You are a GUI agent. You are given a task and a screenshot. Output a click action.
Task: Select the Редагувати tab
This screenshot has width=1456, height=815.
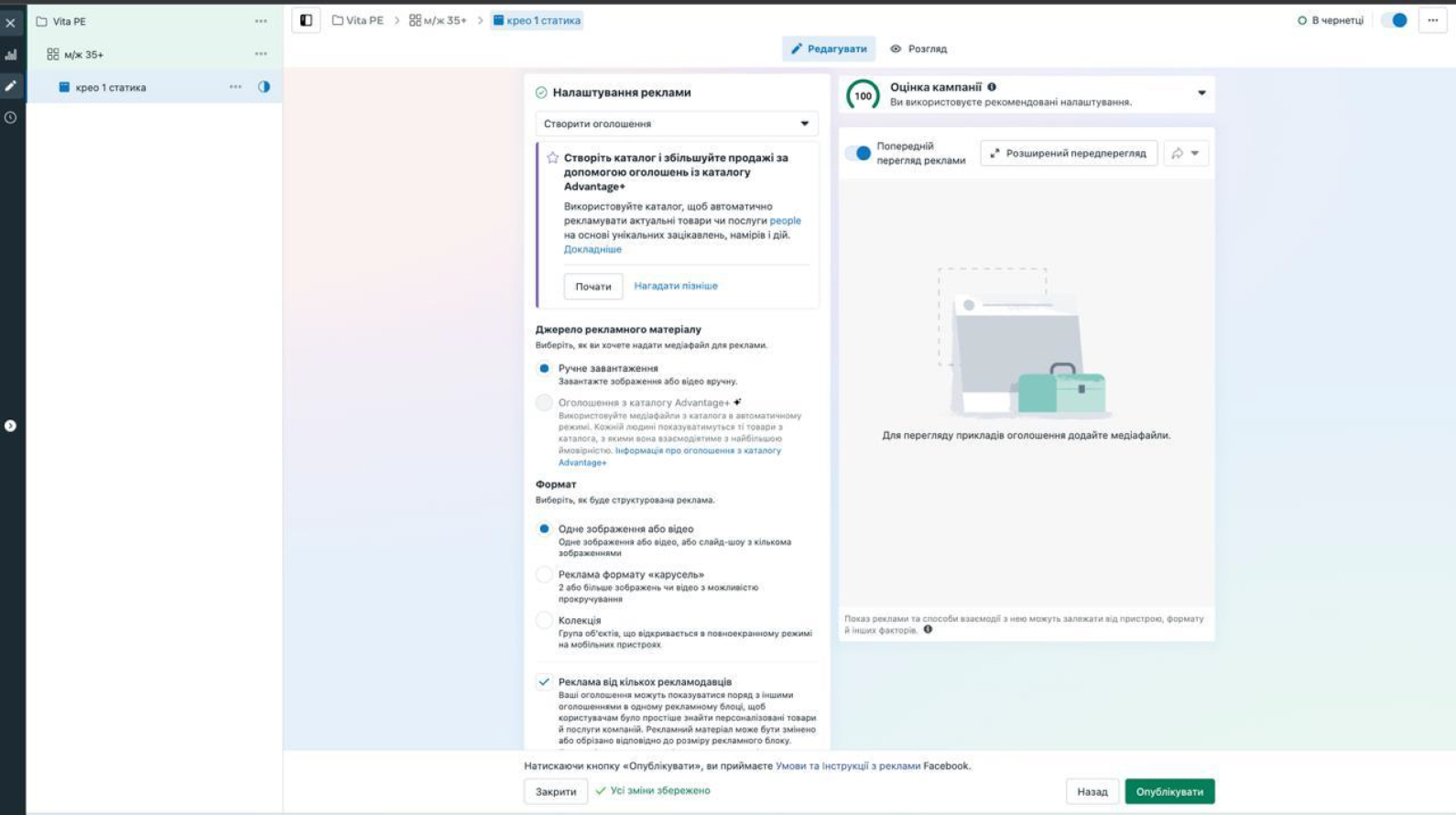829,49
